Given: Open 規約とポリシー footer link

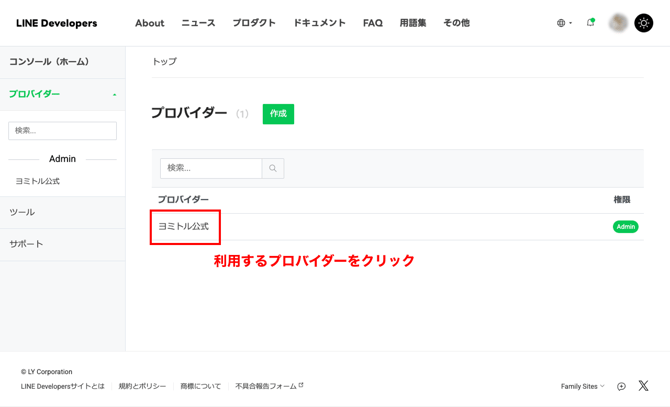Looking at the screenshot, I should point(142,386).
